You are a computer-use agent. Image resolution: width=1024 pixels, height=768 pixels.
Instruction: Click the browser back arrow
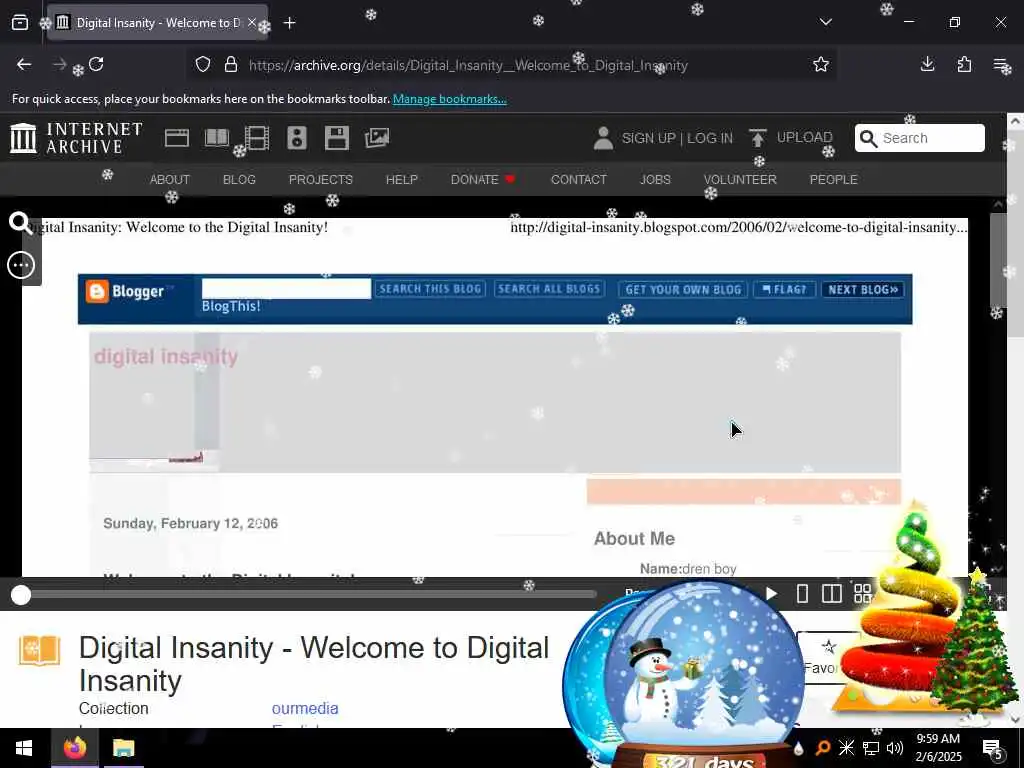(24, 64)
